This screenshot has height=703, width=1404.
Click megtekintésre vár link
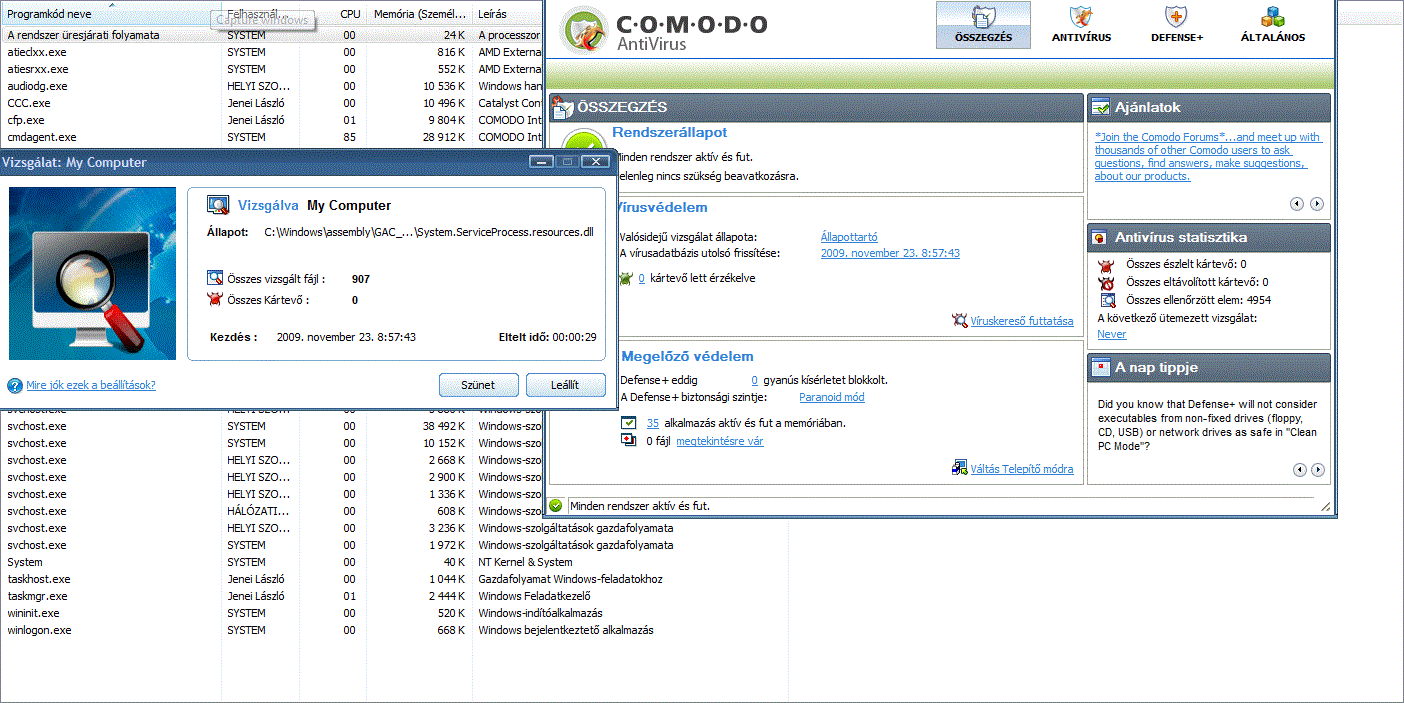[x=720, y=441]
